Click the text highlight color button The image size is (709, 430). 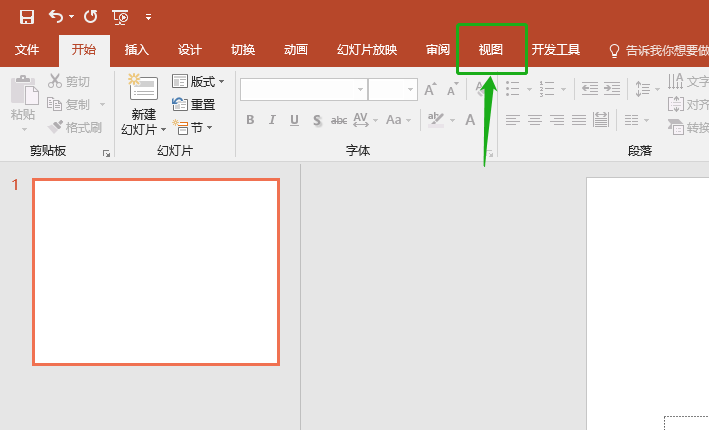click(x=436, y=120)
